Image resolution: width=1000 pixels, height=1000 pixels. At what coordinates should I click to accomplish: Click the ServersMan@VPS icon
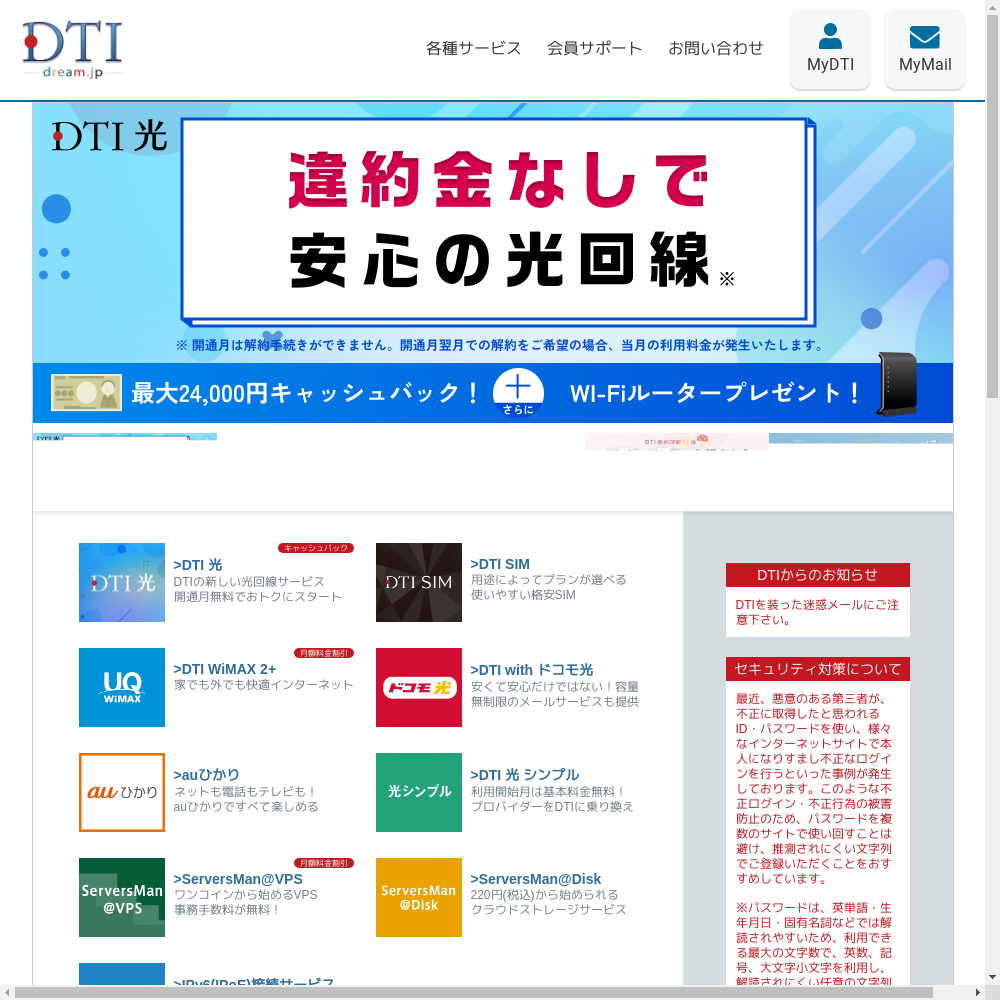click(x=122, y=897)
